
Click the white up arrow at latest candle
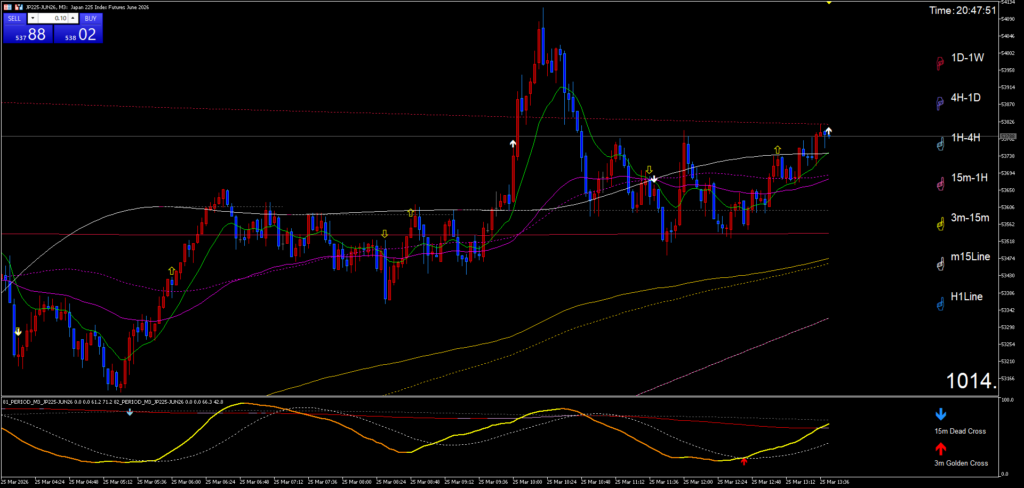[828, 131]
